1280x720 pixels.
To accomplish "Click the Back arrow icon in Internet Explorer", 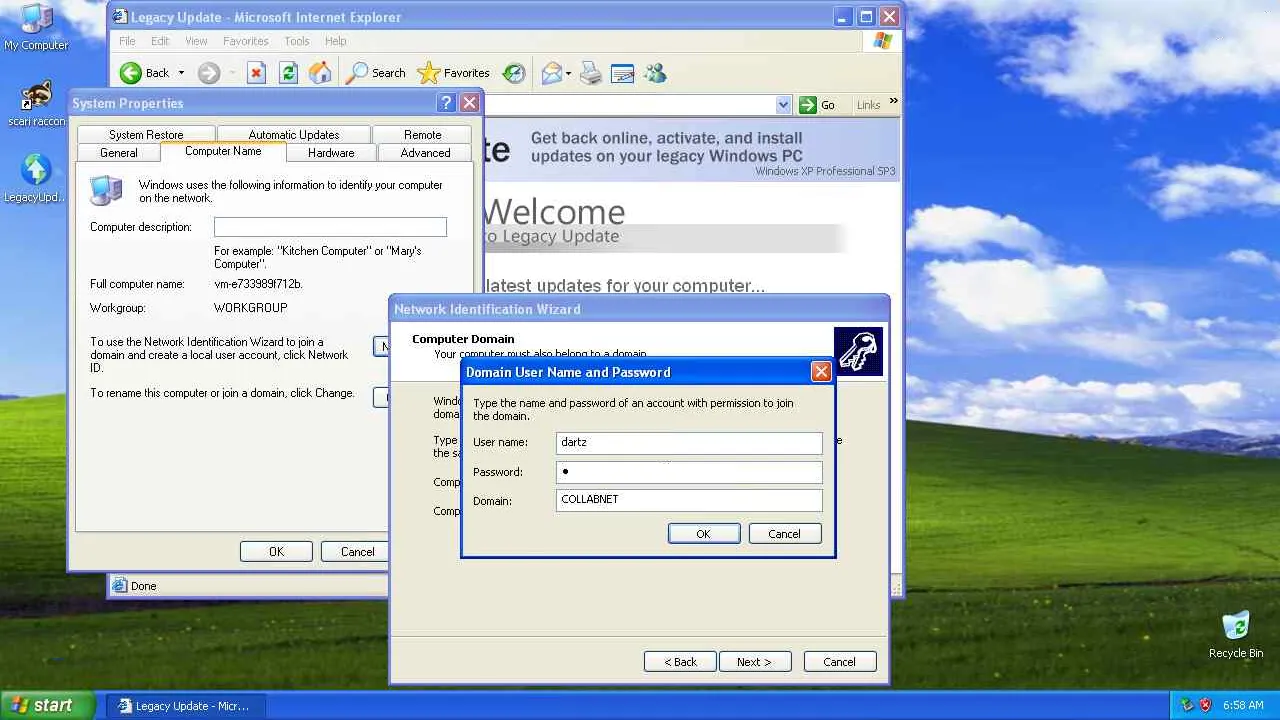I will click(x=131, y=73).
